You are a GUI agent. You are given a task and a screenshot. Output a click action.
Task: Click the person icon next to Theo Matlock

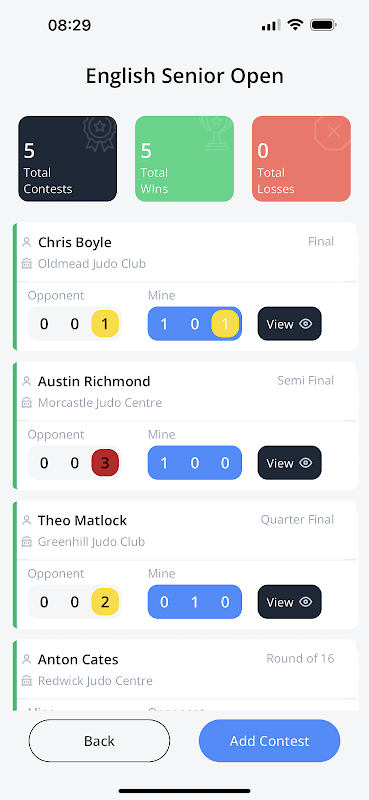[x=27, y=520]
